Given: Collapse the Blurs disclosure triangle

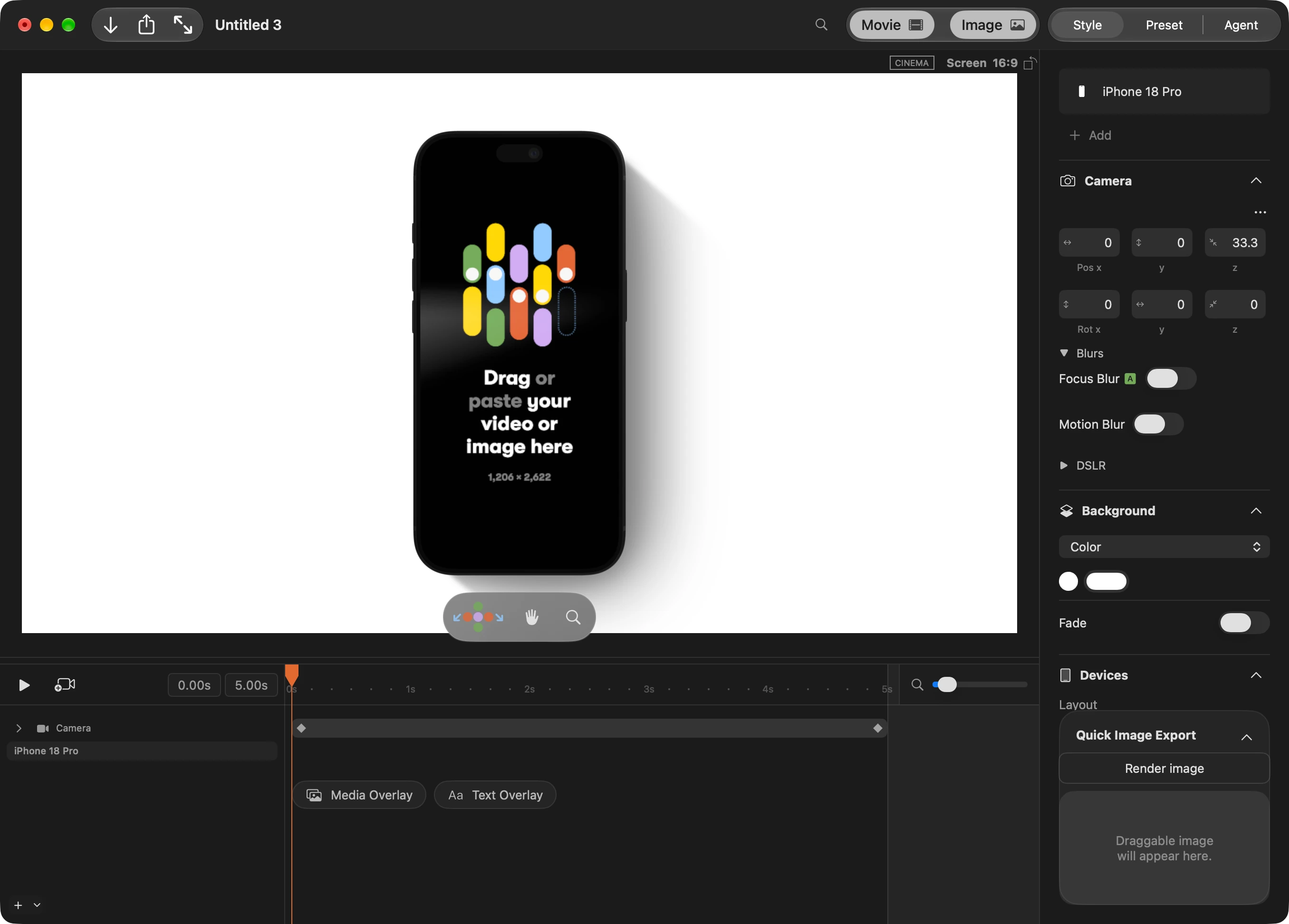Looking at the screenshot, I should pyautogui.click(x=1064, y=353).
